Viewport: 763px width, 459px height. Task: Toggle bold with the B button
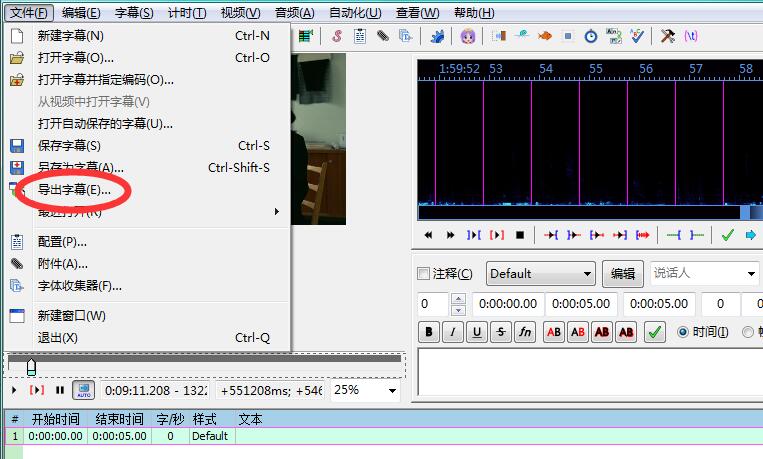point(429,332)
